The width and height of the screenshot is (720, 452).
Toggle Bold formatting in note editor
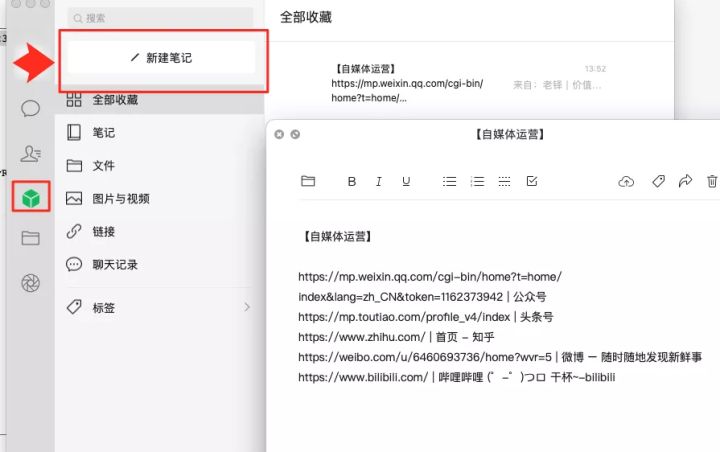pyautogui.click(x=352, y=181)
